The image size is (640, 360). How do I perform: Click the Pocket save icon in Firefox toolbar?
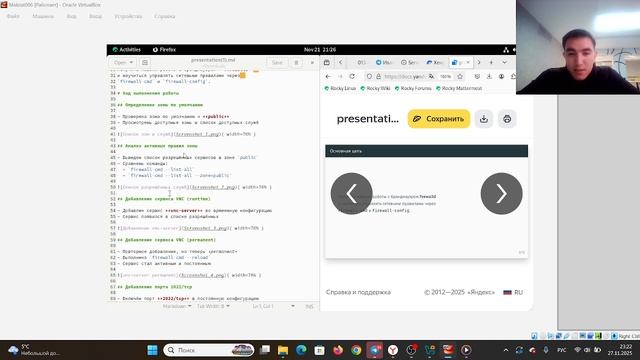[477, 76]
